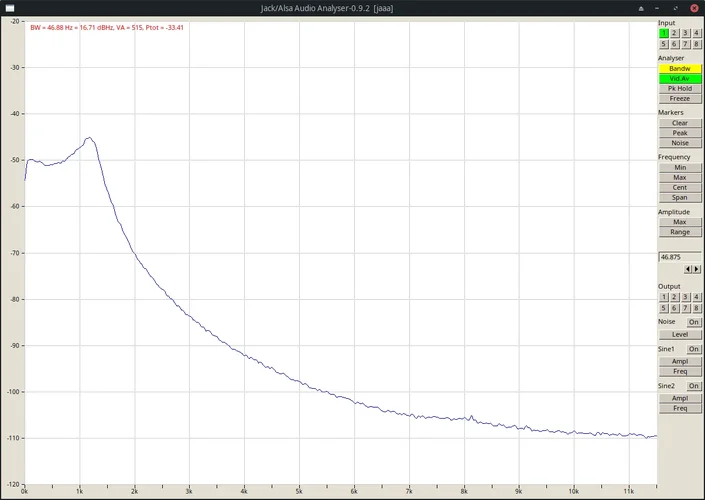705x500 pixels.
Task: Enable output channel 2
Action: point(674,297)
